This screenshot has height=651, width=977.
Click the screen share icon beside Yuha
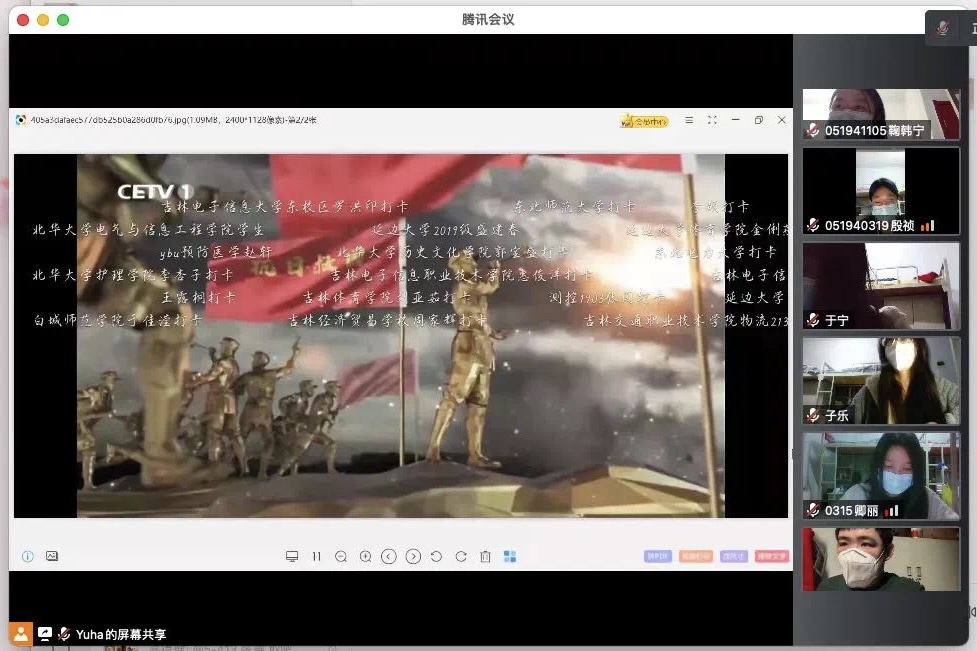(45, 634)
